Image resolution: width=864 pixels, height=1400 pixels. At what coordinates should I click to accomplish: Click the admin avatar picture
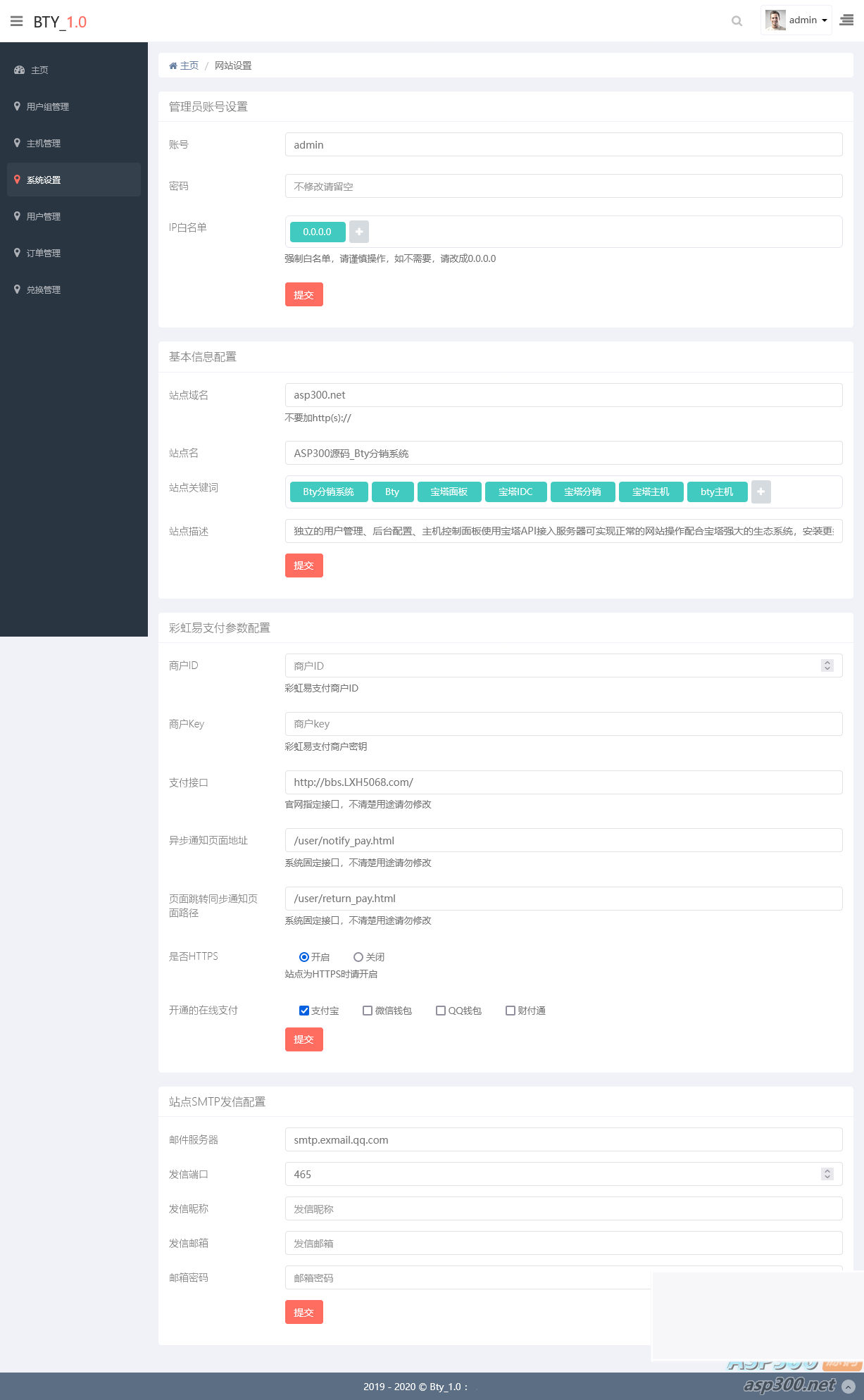[x=775, y=20]
